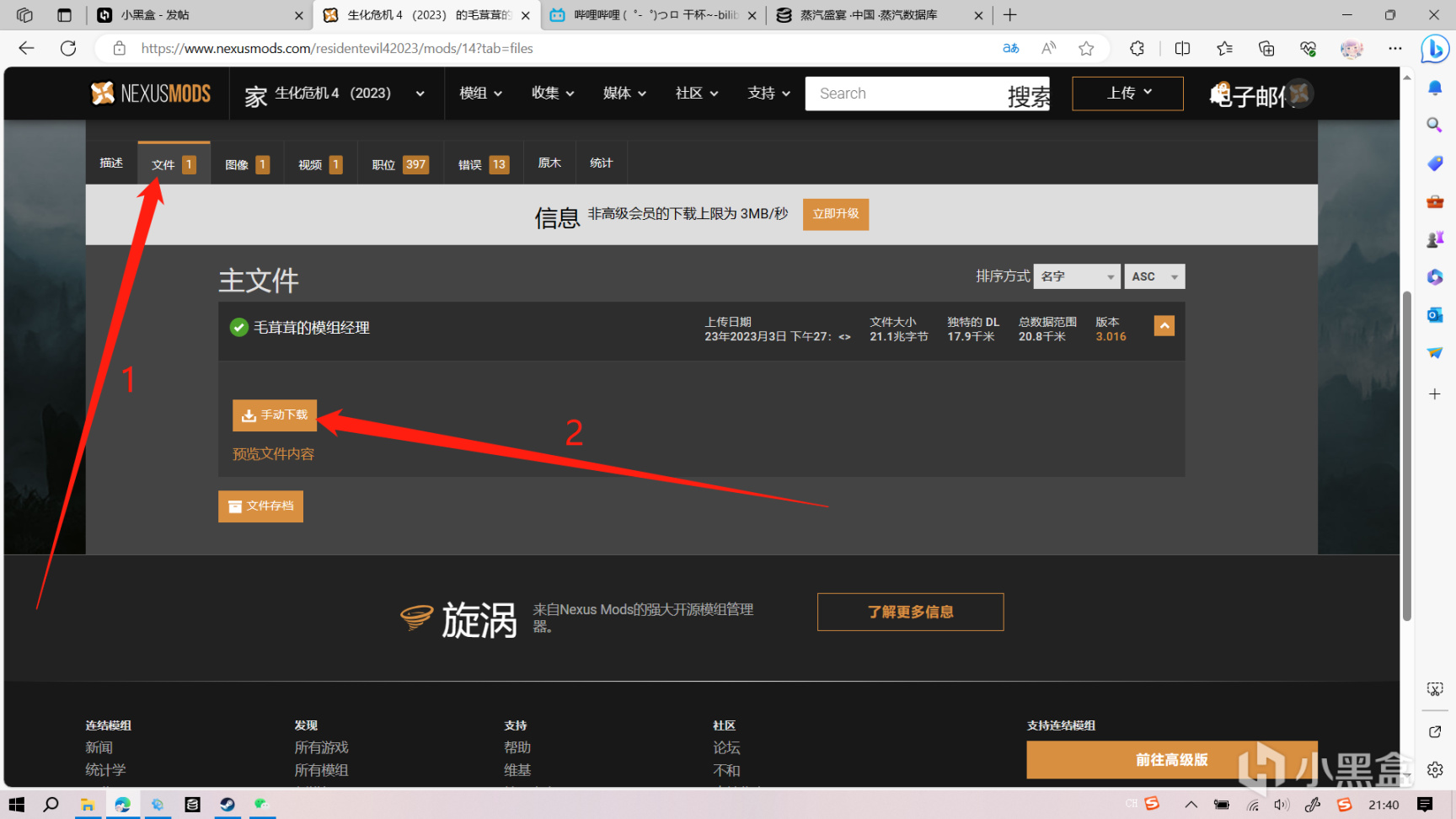Screen dimensions: 1456x819
Task: Open collections icon in toolbar
Action: click(1266, 48)
